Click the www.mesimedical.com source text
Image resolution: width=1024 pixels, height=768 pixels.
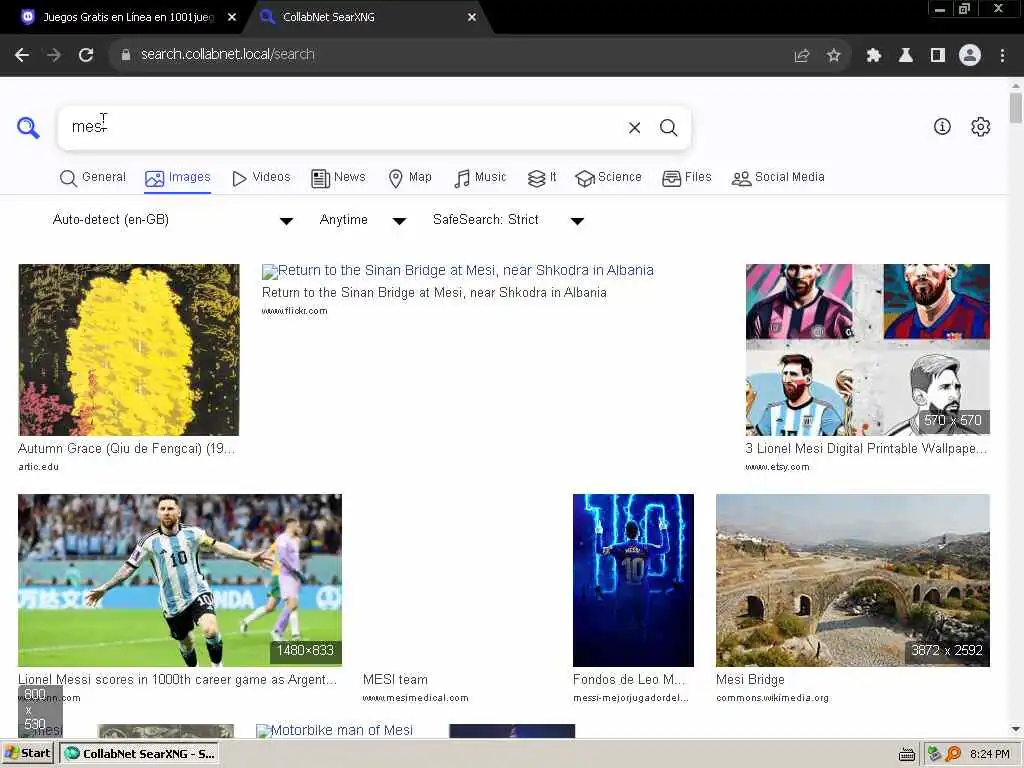click(x=415, y=698)
